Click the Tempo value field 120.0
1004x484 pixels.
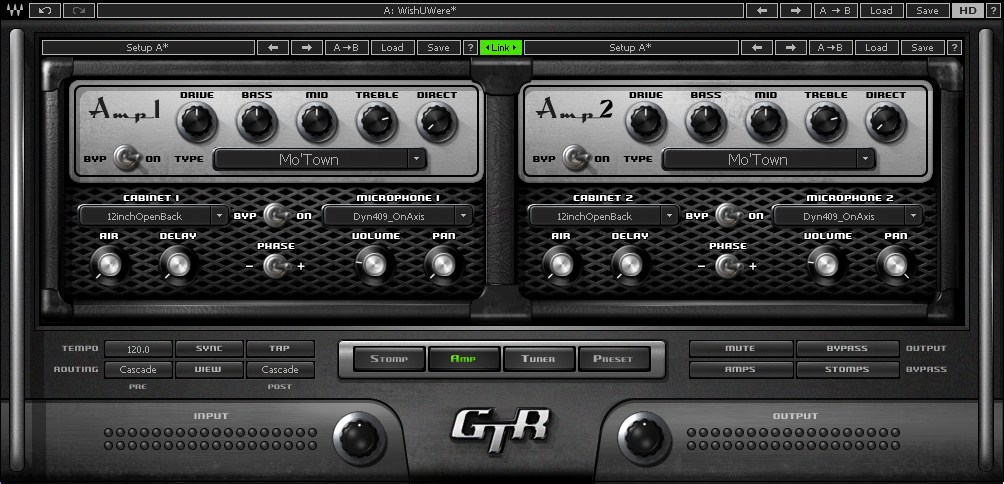click(137, 350)
